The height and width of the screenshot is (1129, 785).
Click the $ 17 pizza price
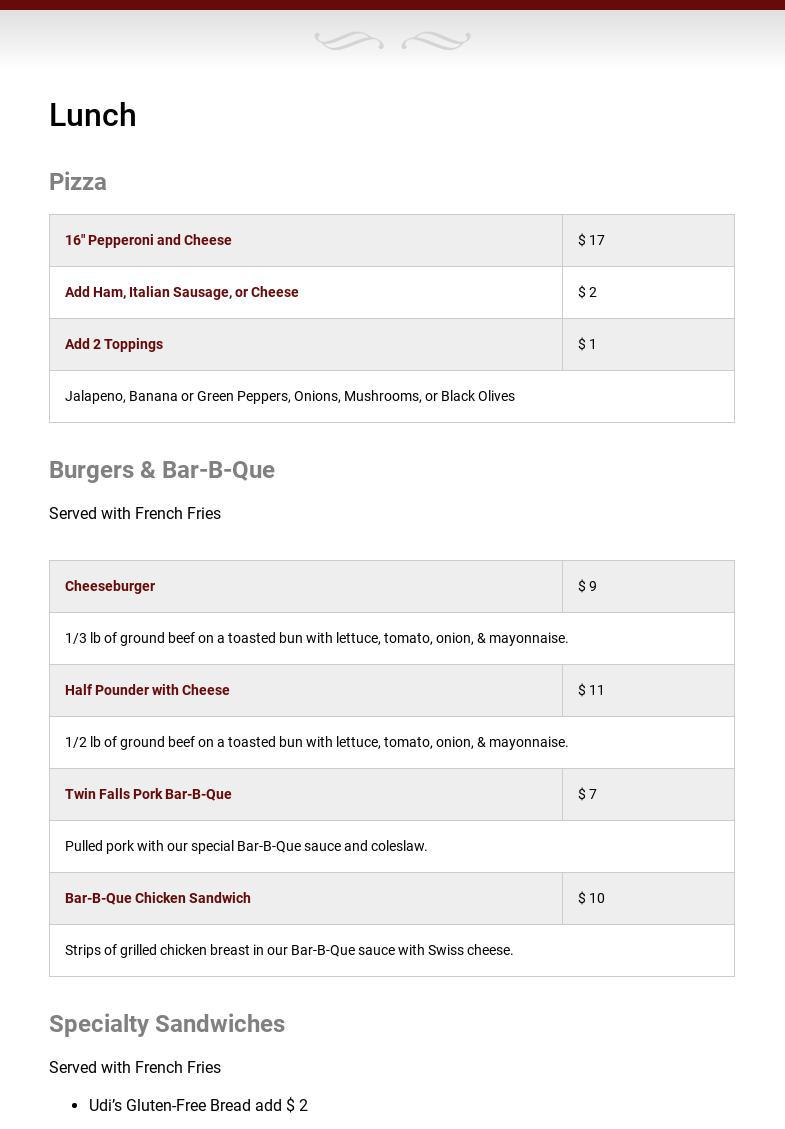tap(591, 240)
